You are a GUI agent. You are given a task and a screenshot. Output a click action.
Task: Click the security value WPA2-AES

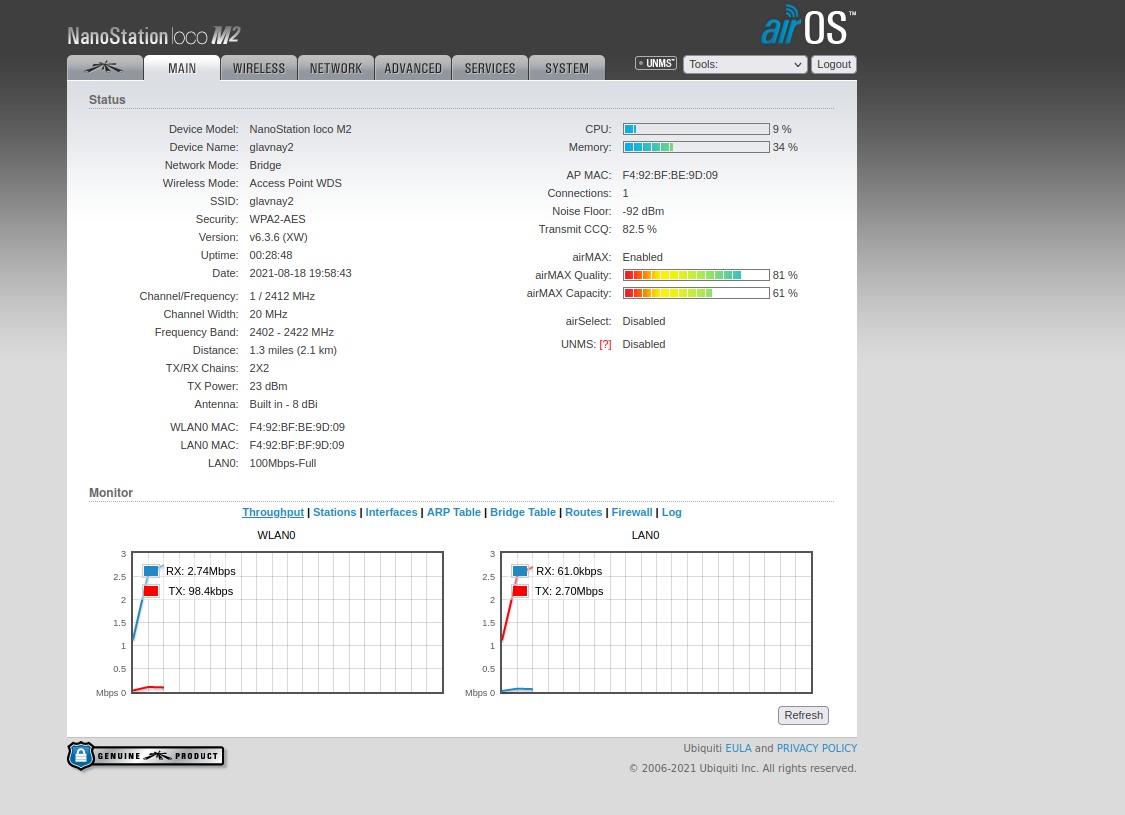pos(277,220)
